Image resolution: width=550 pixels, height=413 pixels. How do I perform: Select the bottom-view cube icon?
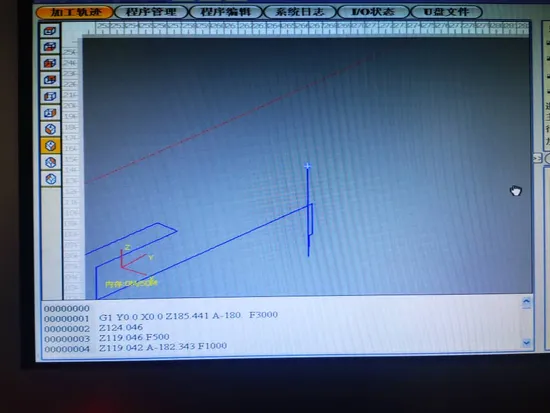(x=50, y=47)
